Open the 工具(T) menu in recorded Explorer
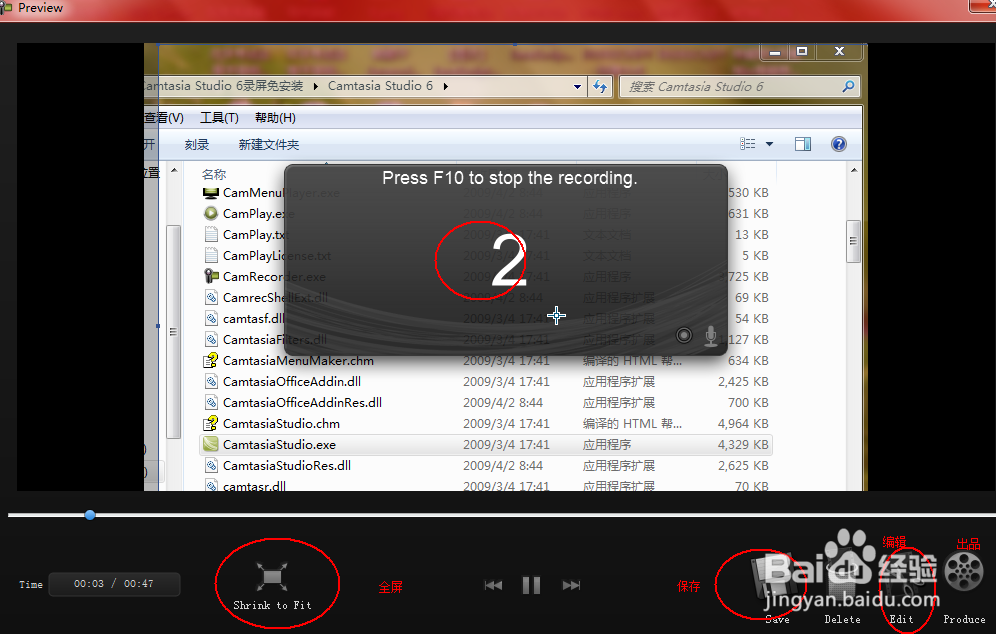The height and width of the screenshot is (634, 996). pyautogui.click(x=219, y=118)
